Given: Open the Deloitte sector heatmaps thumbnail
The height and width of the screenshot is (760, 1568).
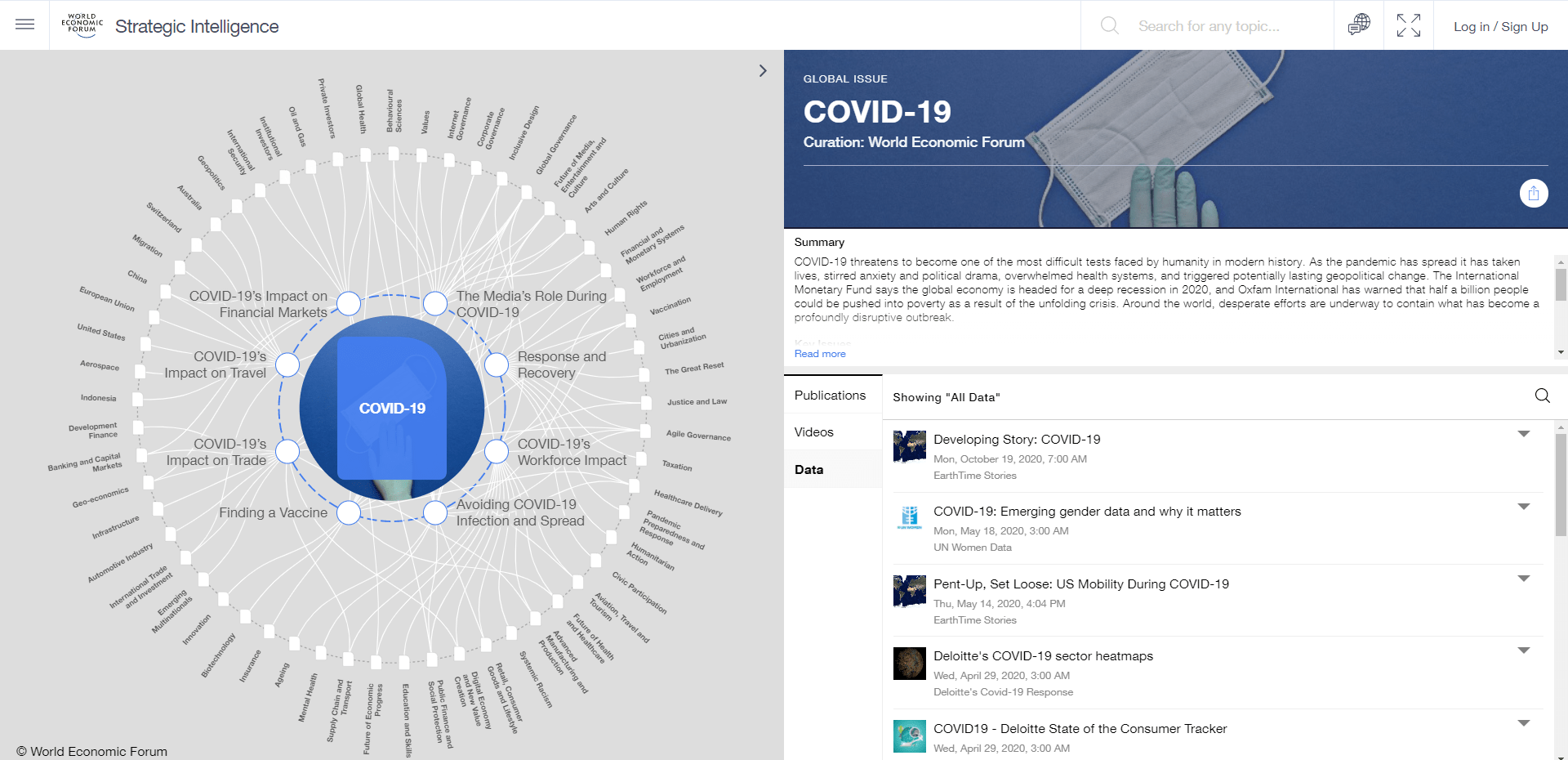Looking at the screenshot, I should [909, 663].
